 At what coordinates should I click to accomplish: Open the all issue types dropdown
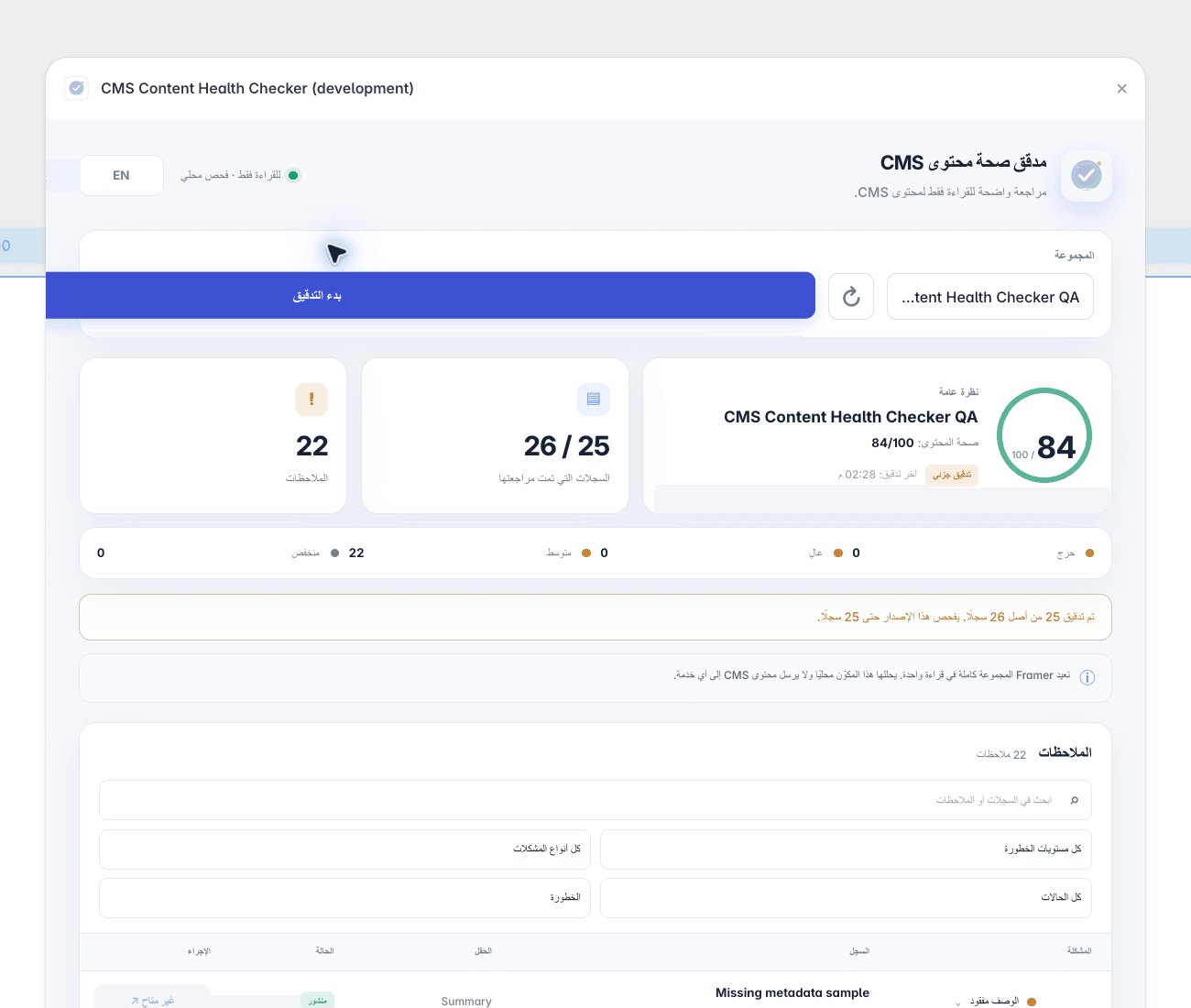tap(344, 849)
